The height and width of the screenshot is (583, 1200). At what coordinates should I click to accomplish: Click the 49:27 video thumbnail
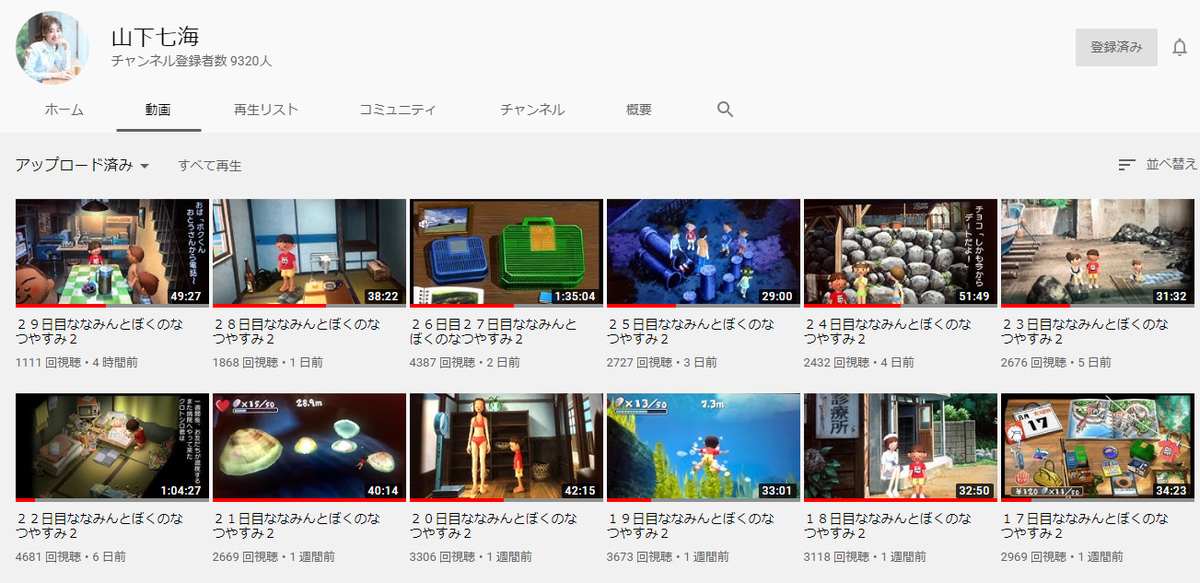(112, 252)
